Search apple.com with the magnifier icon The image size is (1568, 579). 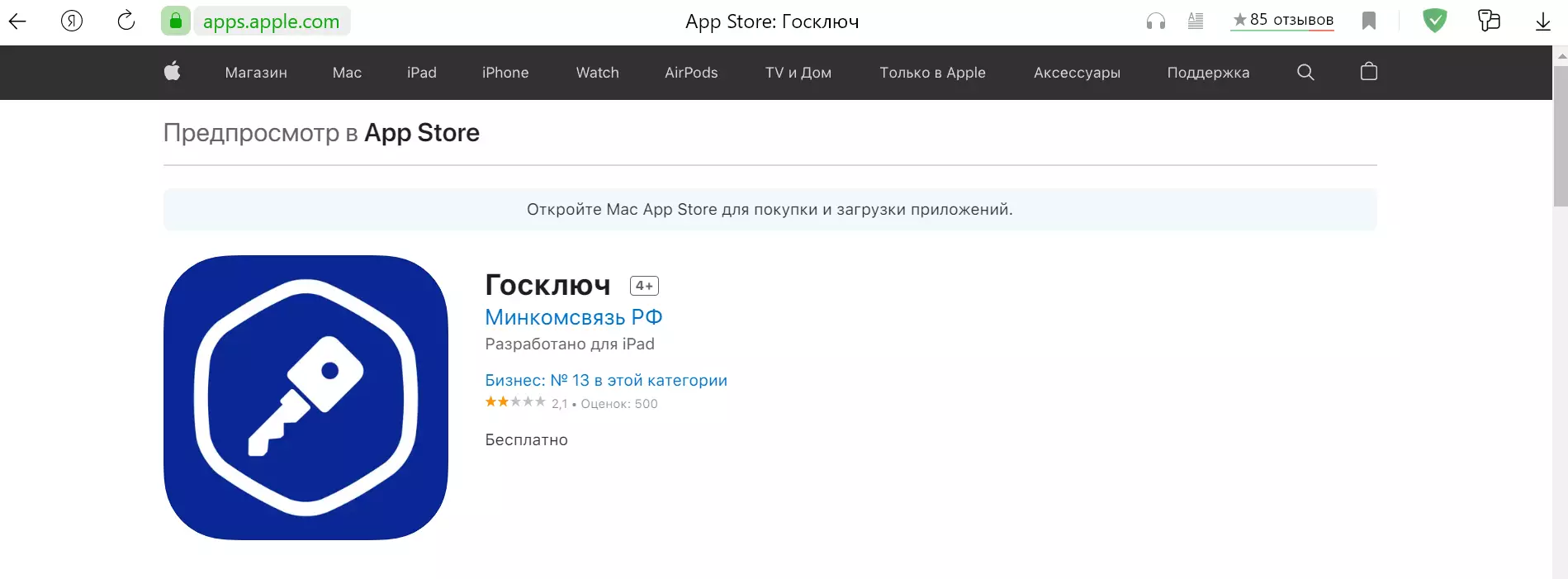1305,72
